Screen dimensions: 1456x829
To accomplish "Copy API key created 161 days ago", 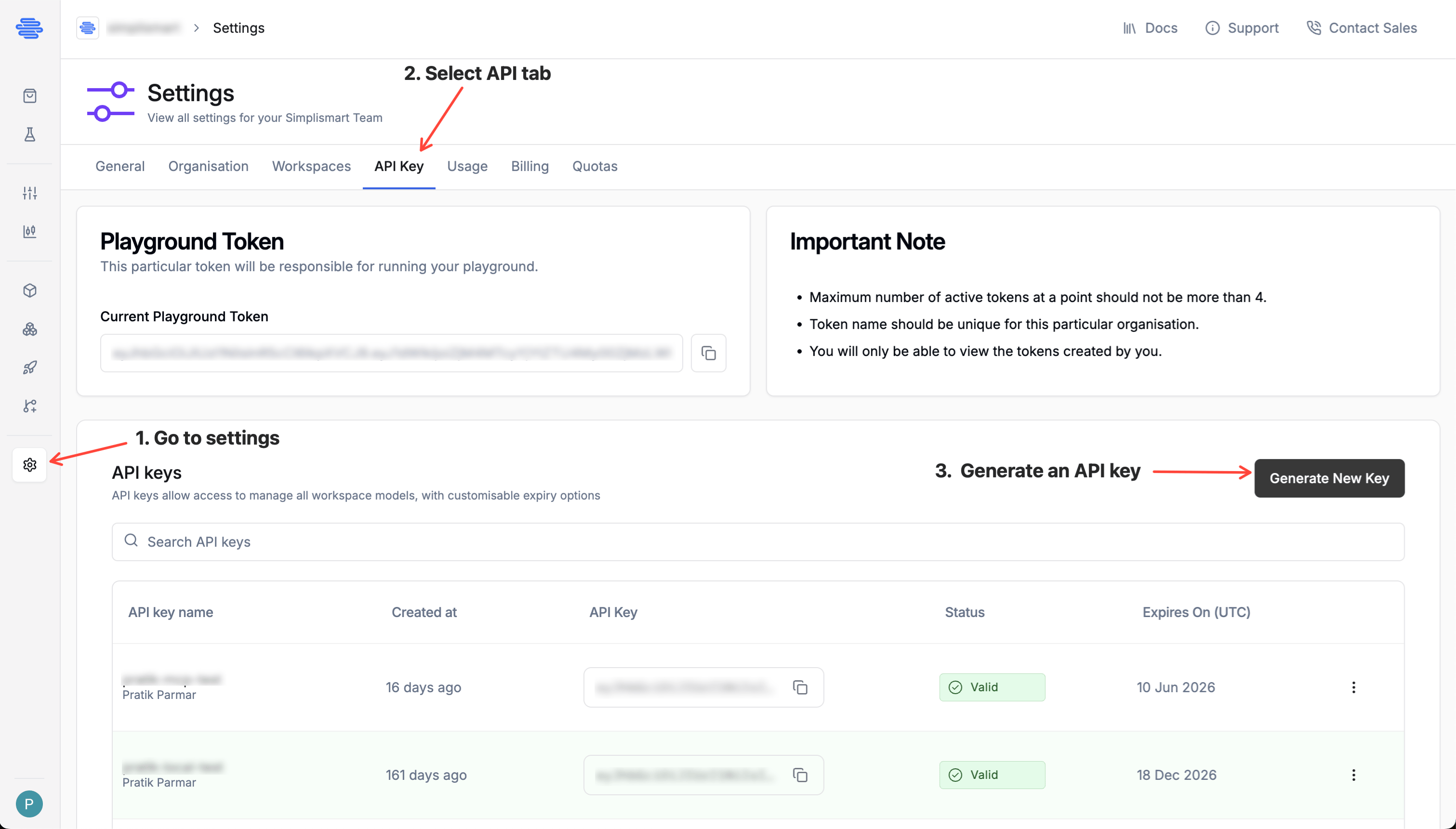I will 800,775.
